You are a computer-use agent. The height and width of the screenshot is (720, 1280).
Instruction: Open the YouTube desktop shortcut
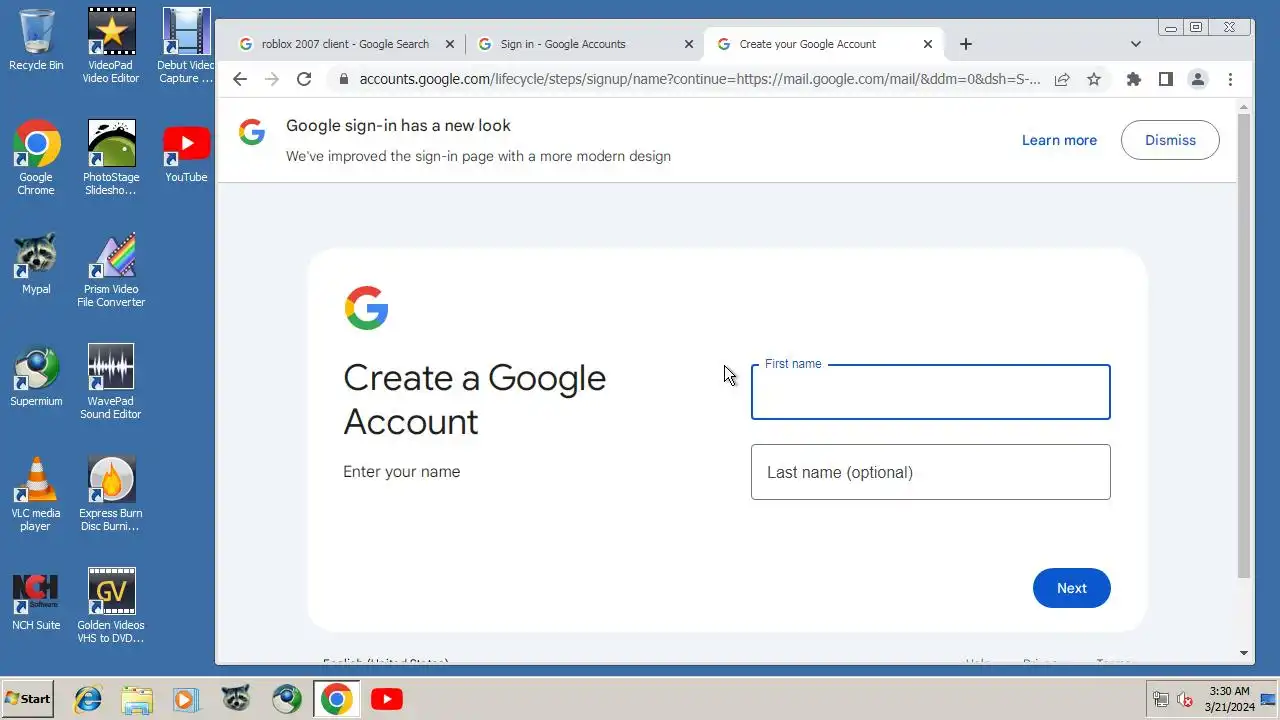186,152
